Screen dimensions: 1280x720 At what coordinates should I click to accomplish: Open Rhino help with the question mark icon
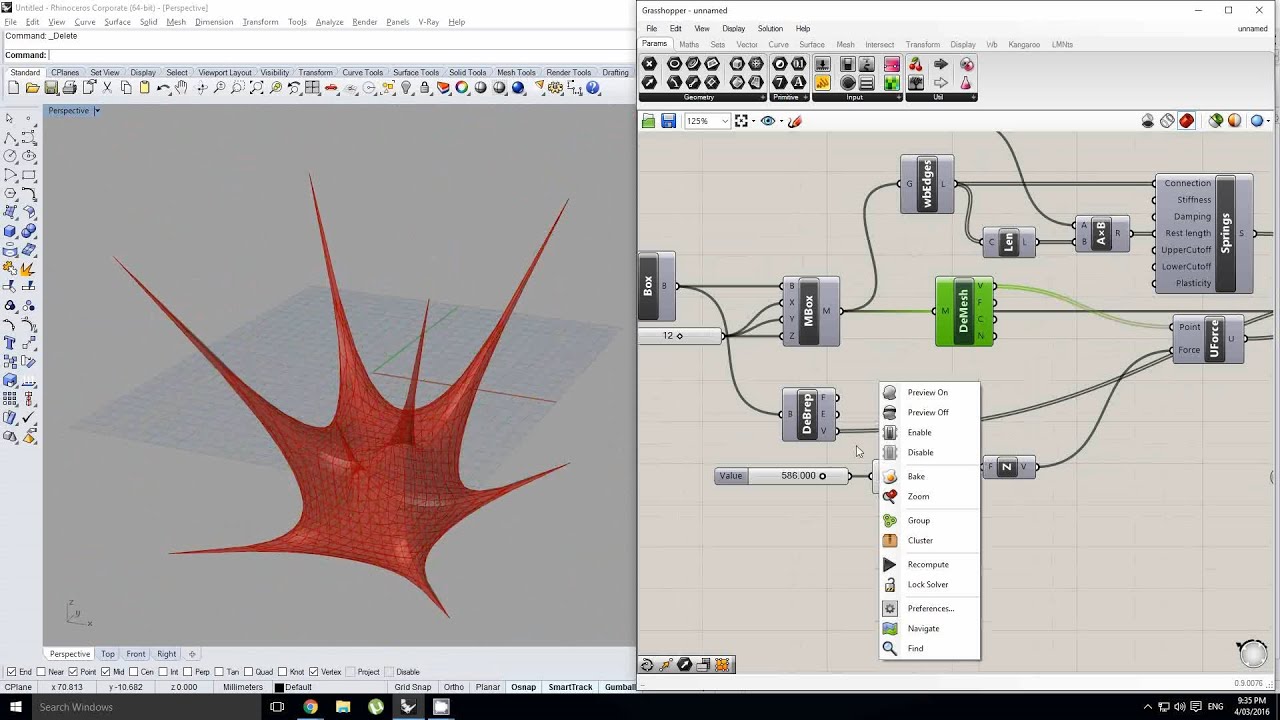click(x=593, y=88)
